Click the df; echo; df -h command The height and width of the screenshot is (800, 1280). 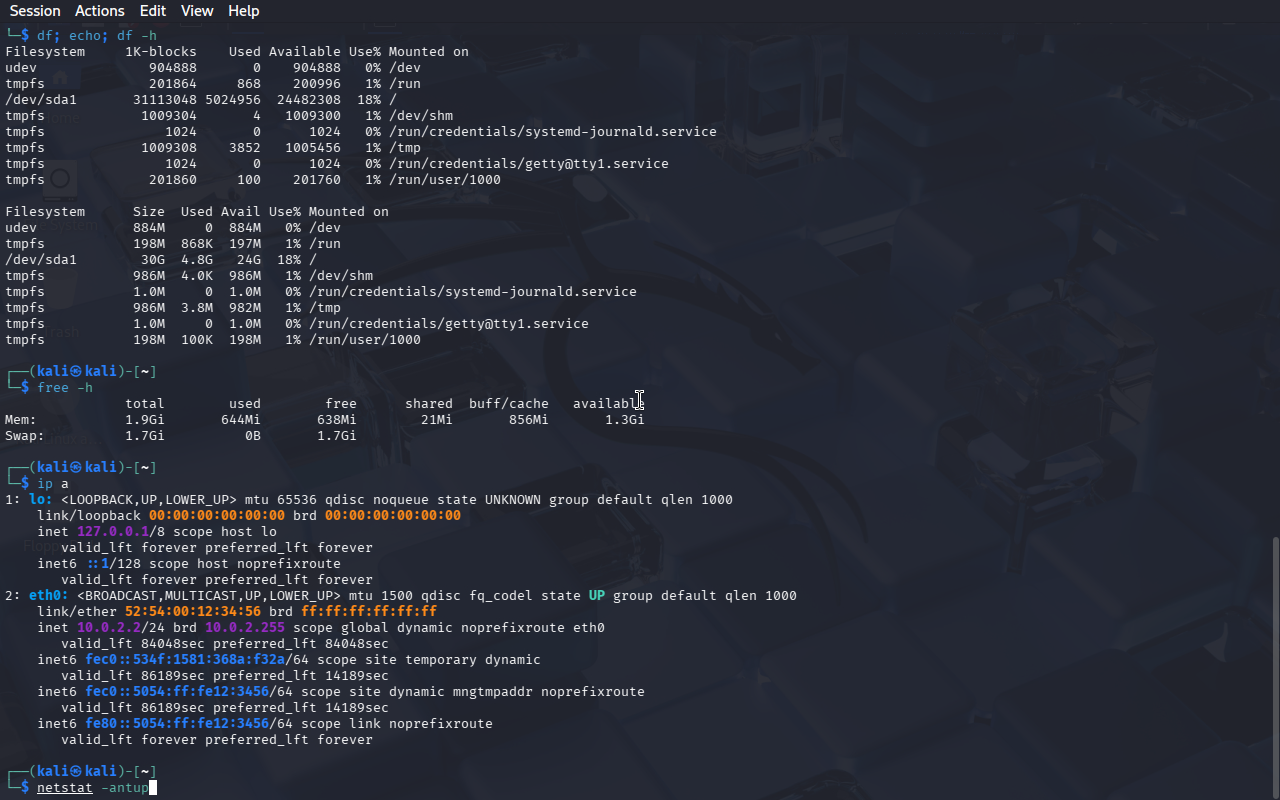point(96,36)
